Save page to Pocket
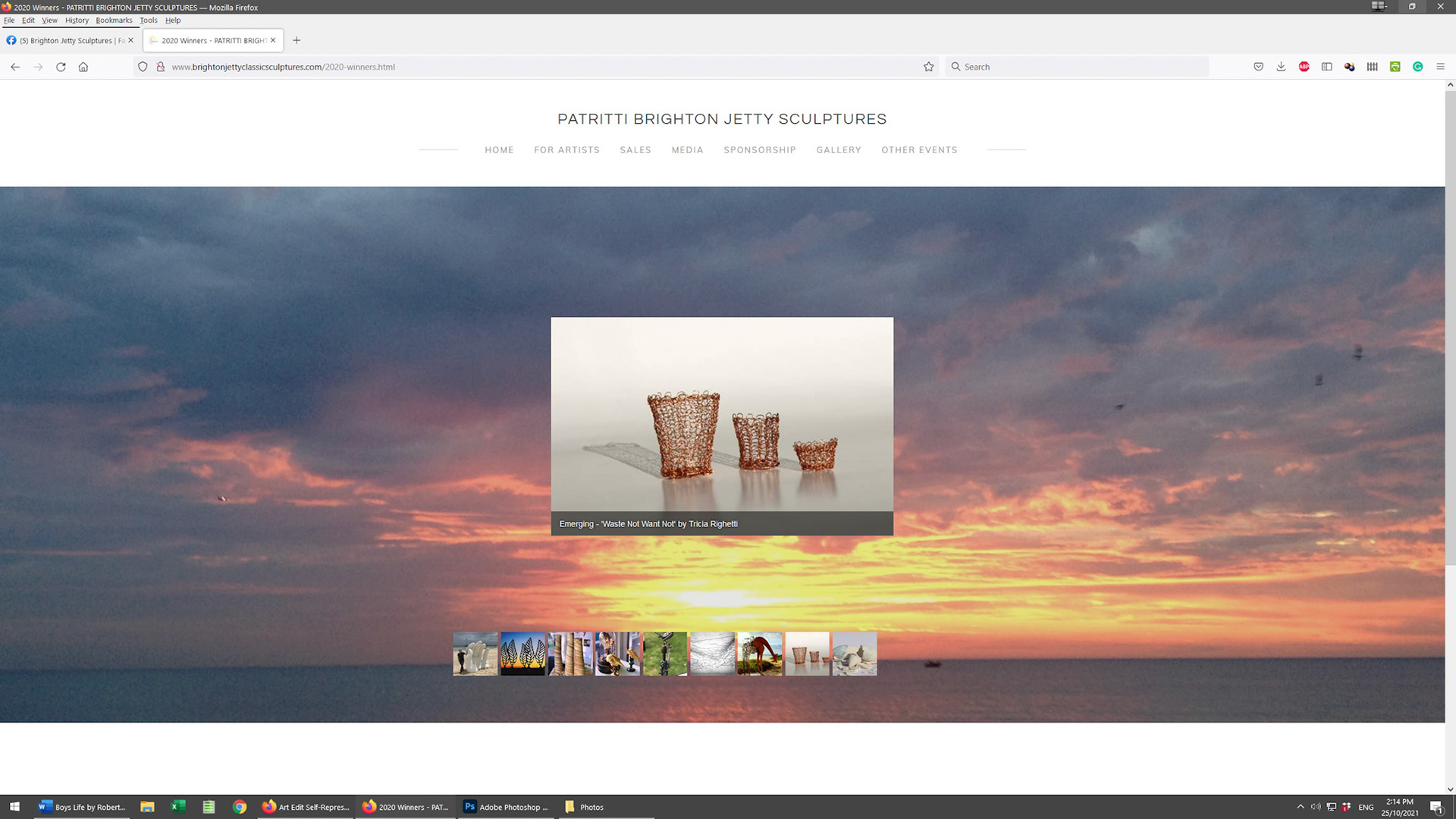1456x819 pixels. tap(1258, 67)
